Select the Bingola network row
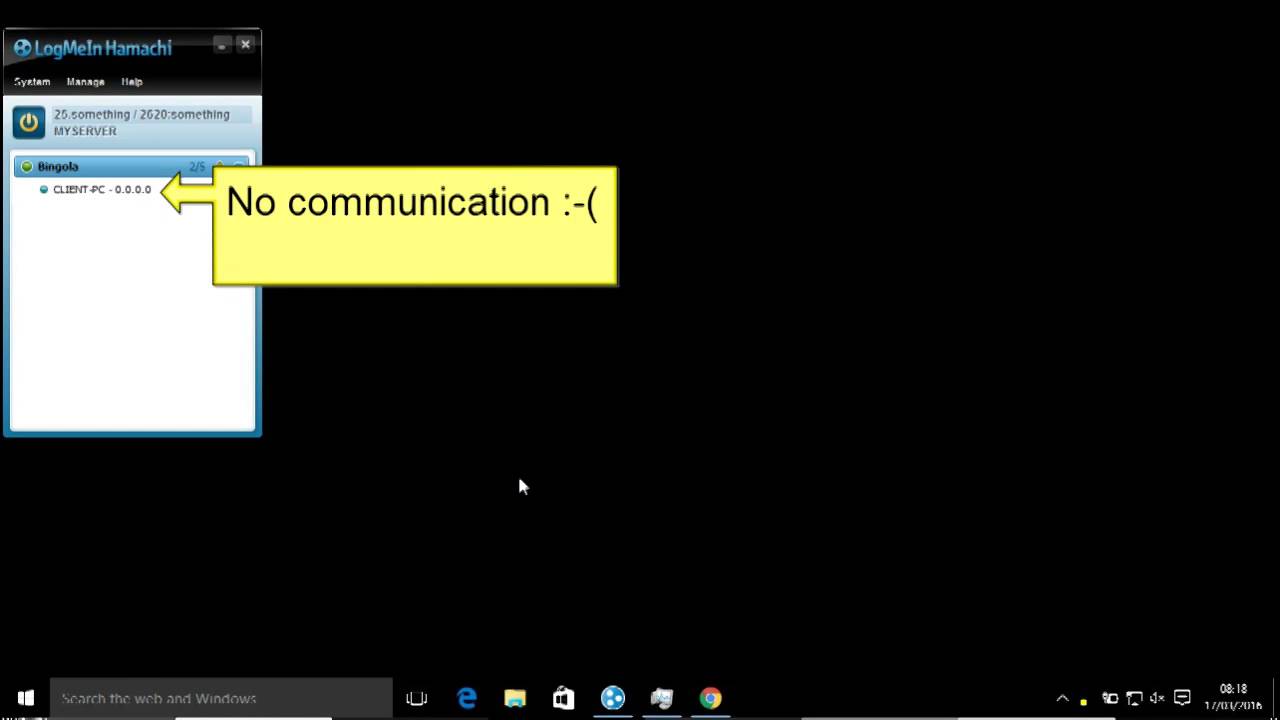 coord(133,166)
